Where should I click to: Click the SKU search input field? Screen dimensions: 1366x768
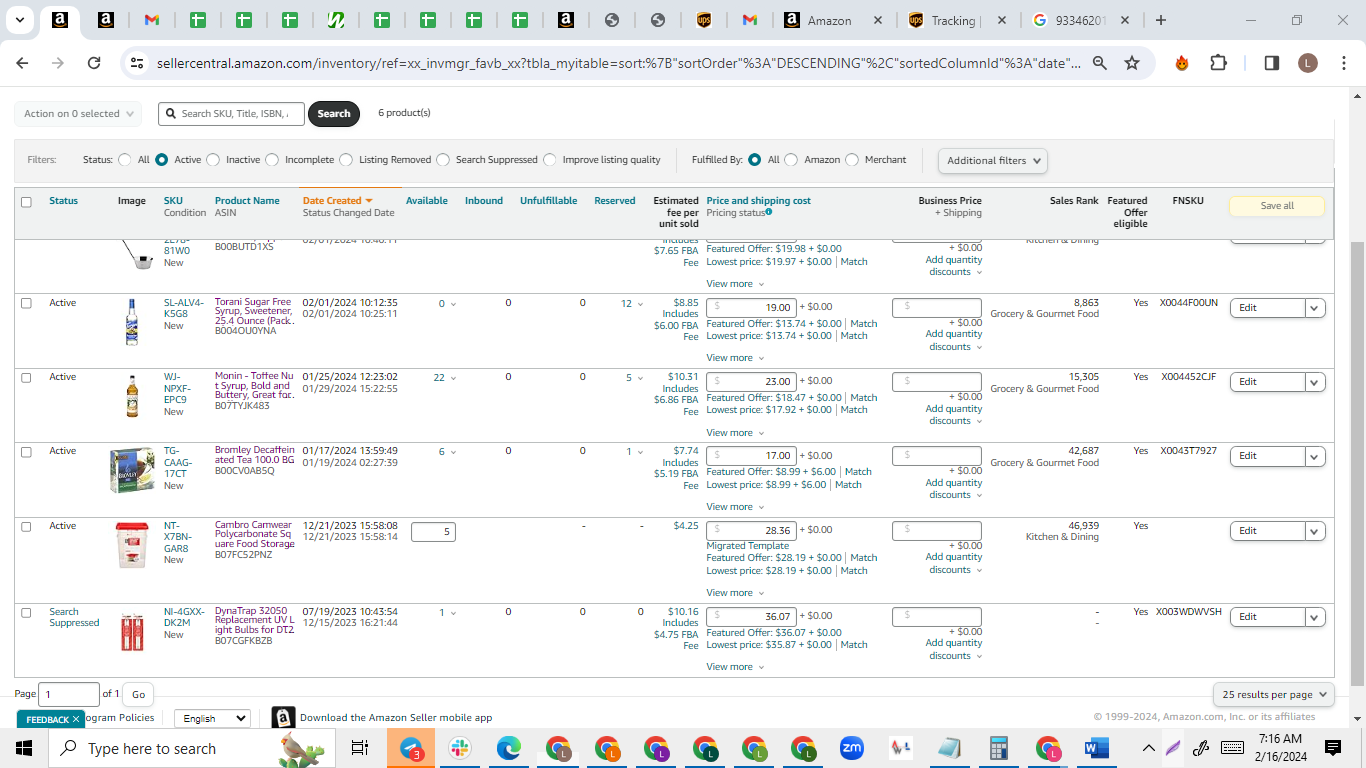click(231, 114)
